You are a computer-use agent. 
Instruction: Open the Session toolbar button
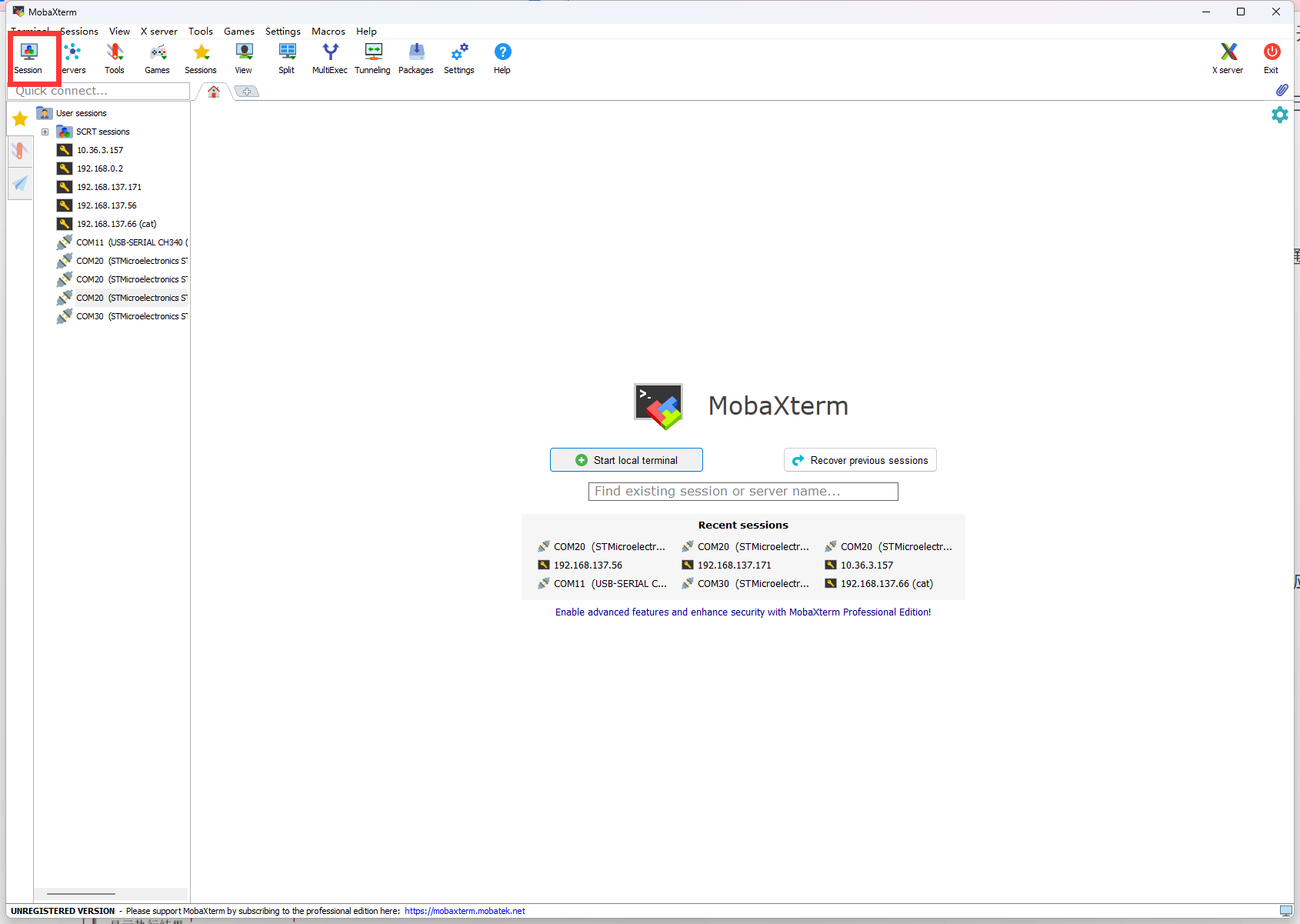[28, 58]
